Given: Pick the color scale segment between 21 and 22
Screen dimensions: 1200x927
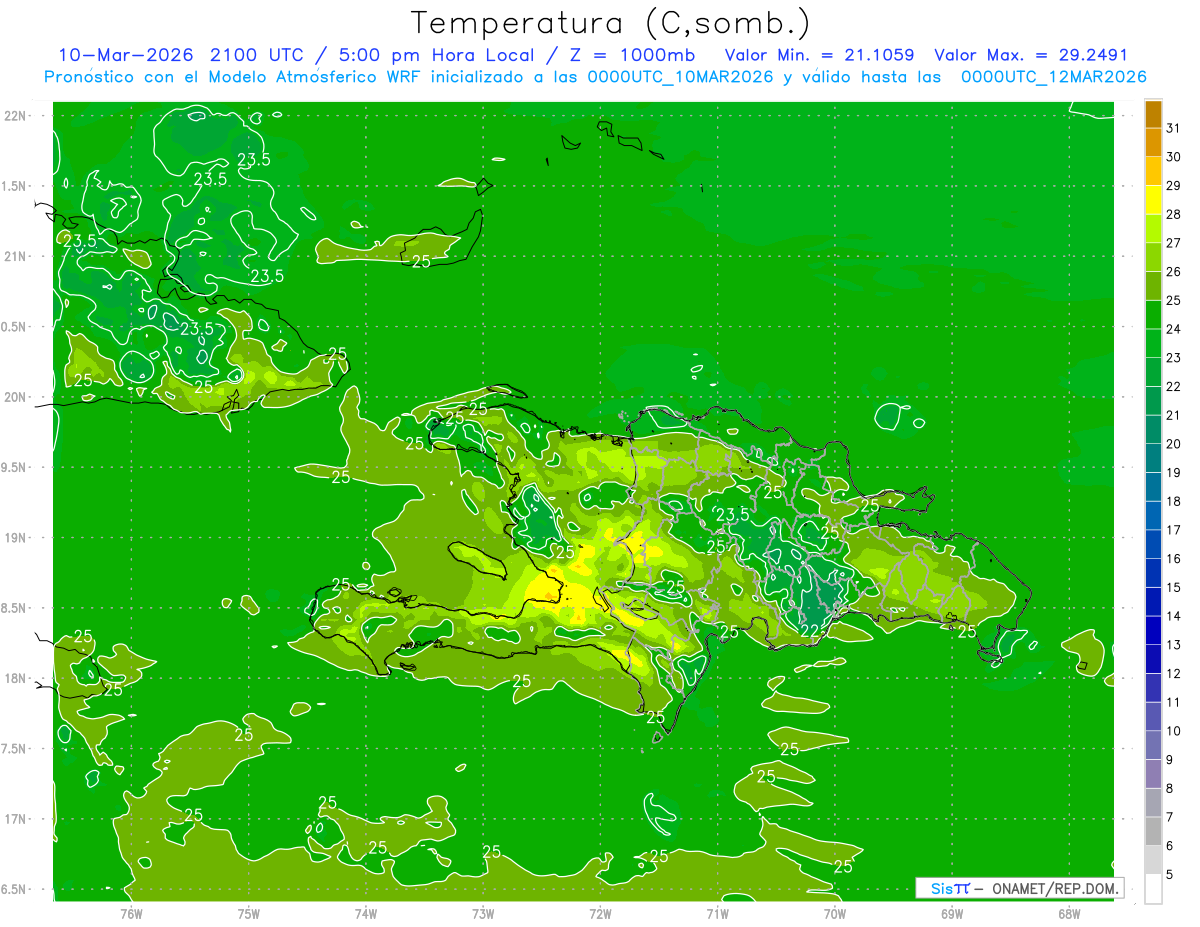Looking at the screenshot, I should click(x=1153, y=401).
